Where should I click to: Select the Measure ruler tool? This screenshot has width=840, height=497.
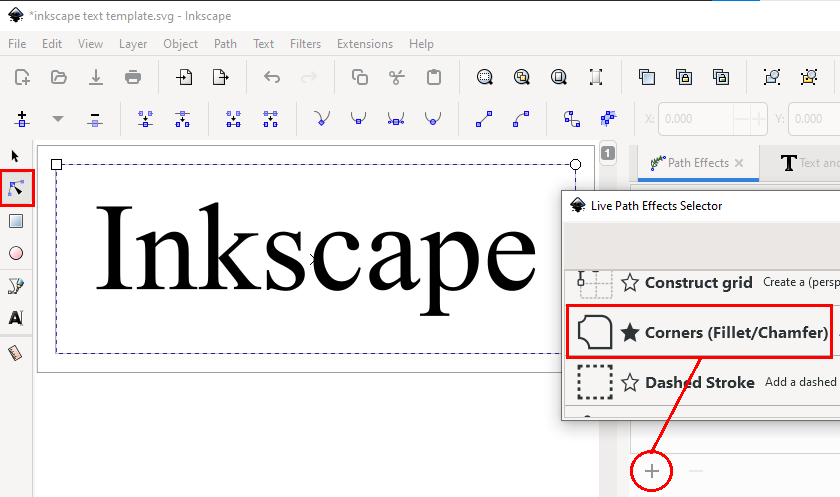(x=15, y=353)
